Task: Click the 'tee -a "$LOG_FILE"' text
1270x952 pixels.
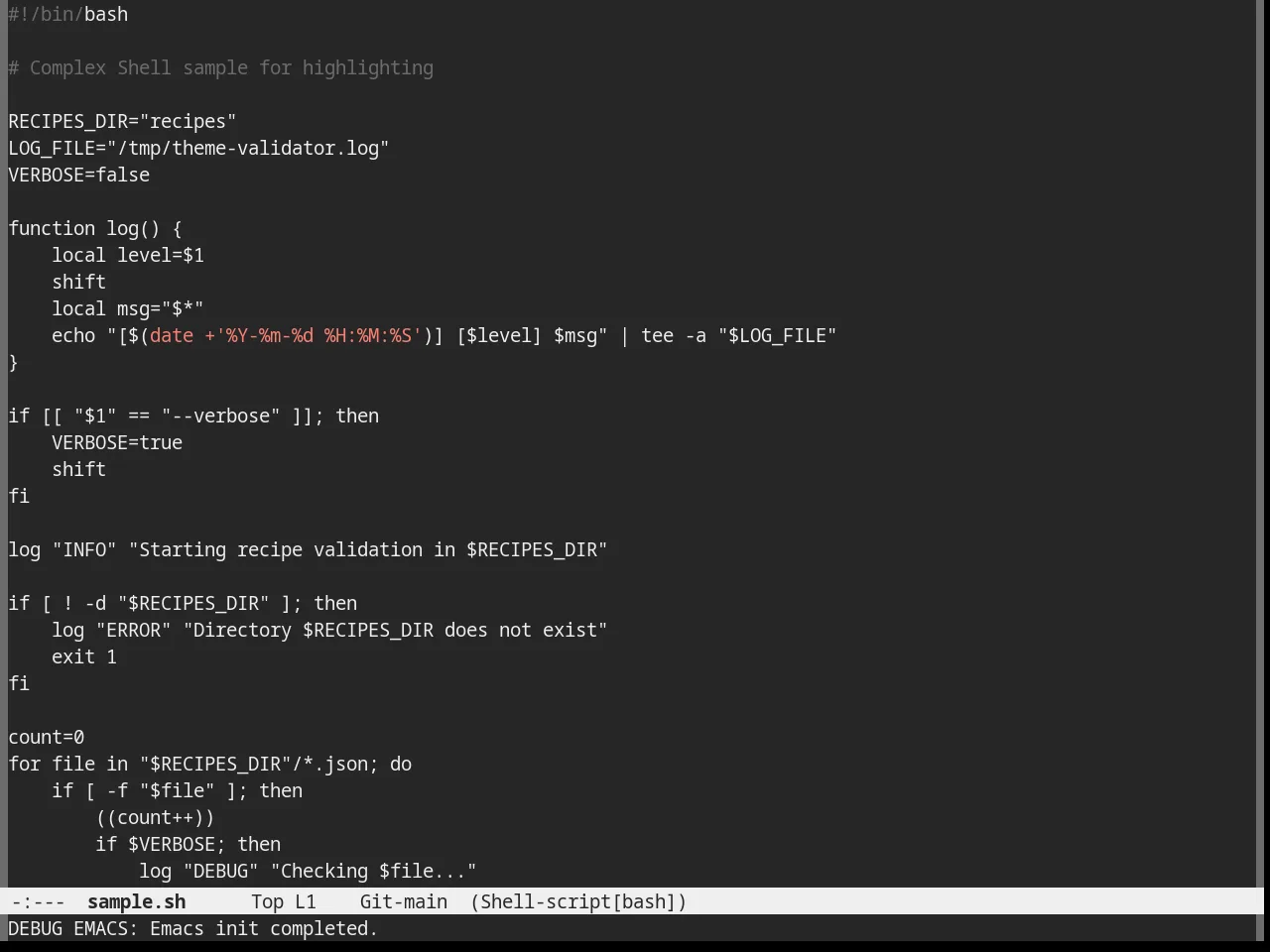Action: coord(739,335)
